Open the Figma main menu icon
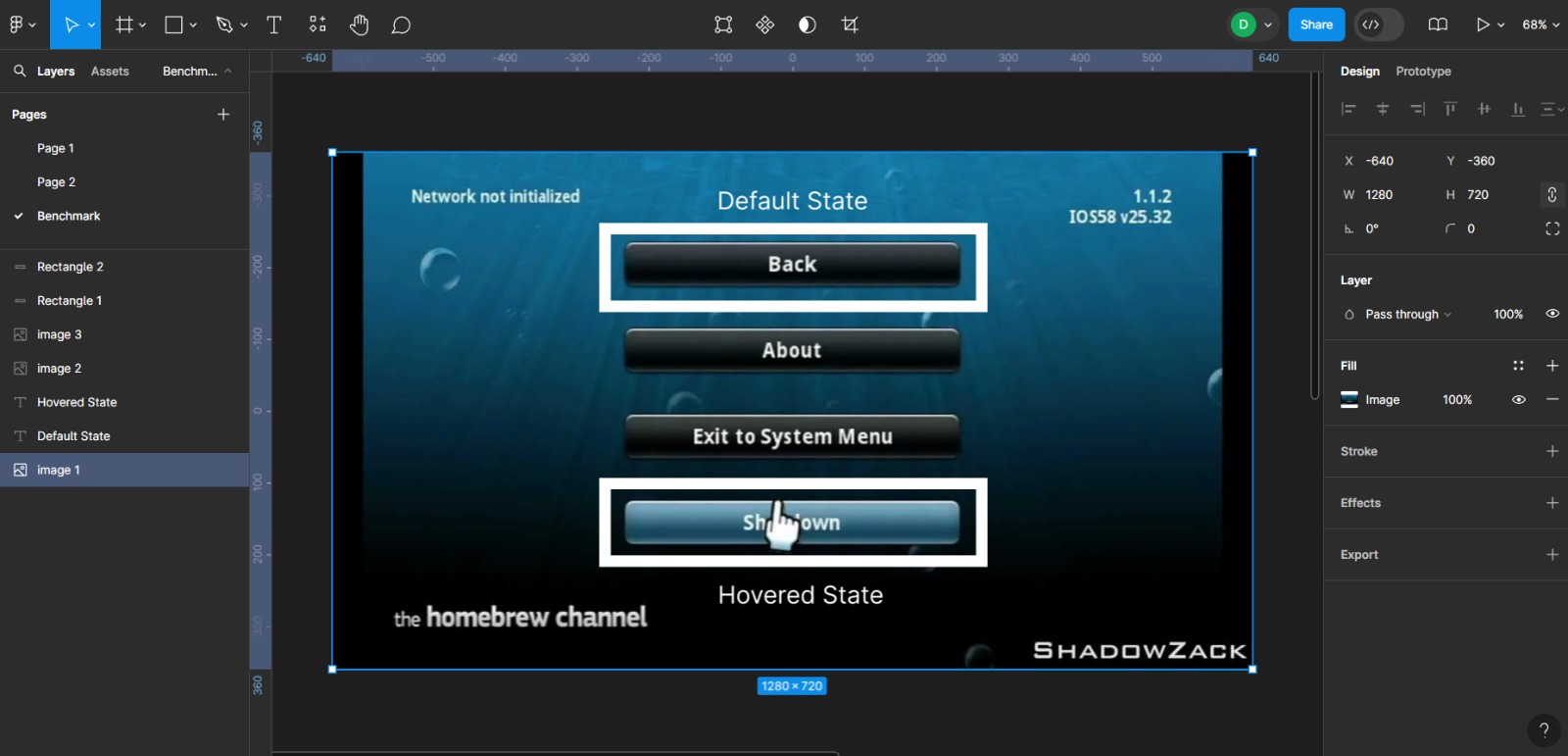Screen dimensions: 1568x756 (17, 25)
